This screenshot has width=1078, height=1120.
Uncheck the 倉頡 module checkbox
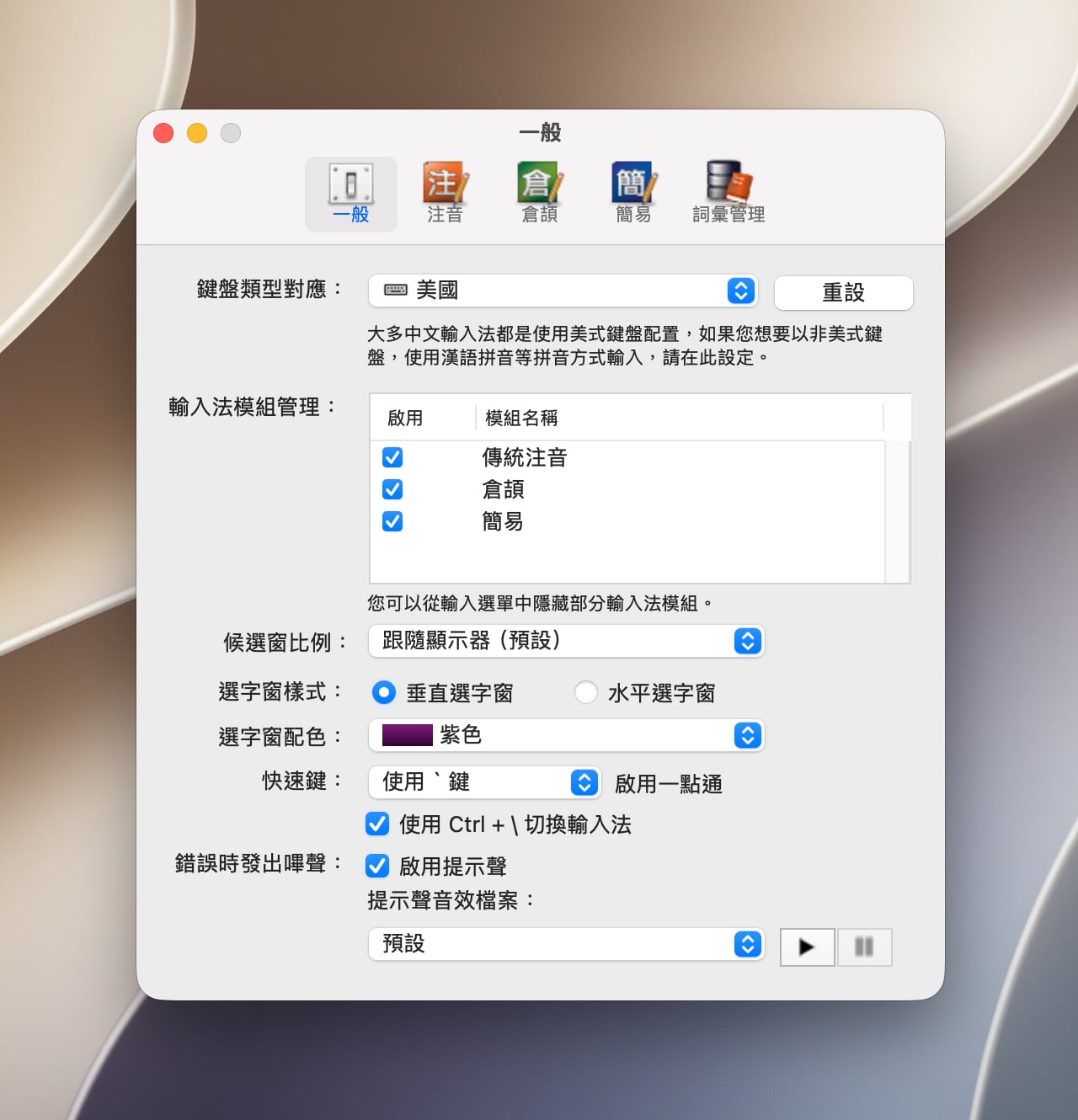pyautogui.click(x=392, y=489)
